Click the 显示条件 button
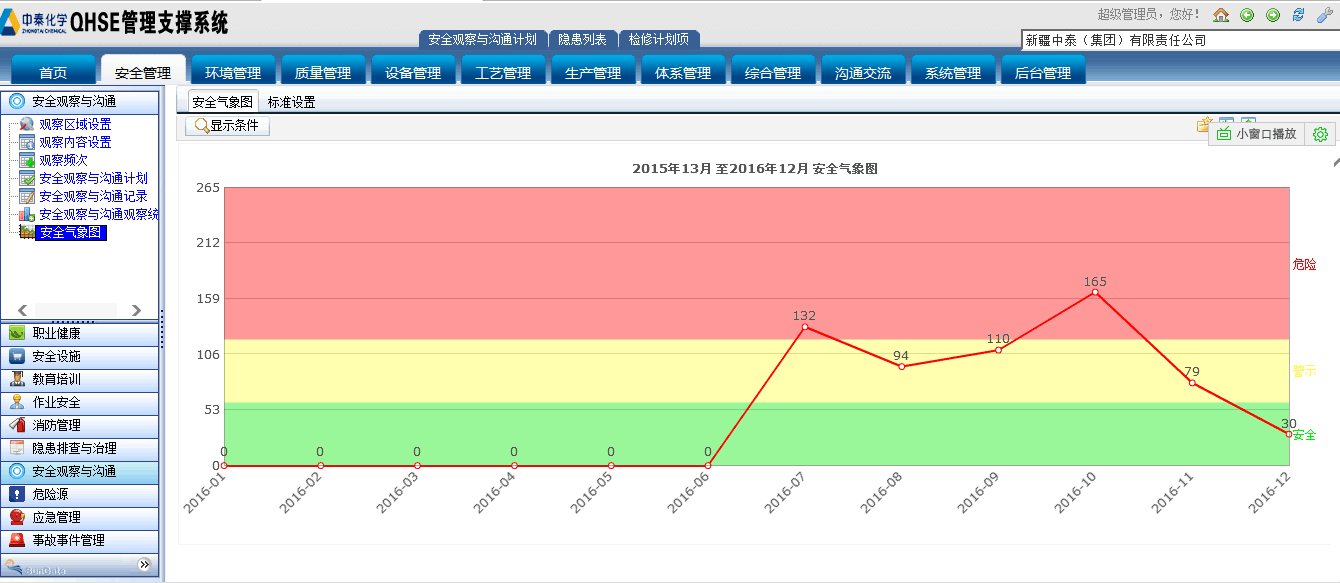Screen dimensions: 1340x583 227,126
